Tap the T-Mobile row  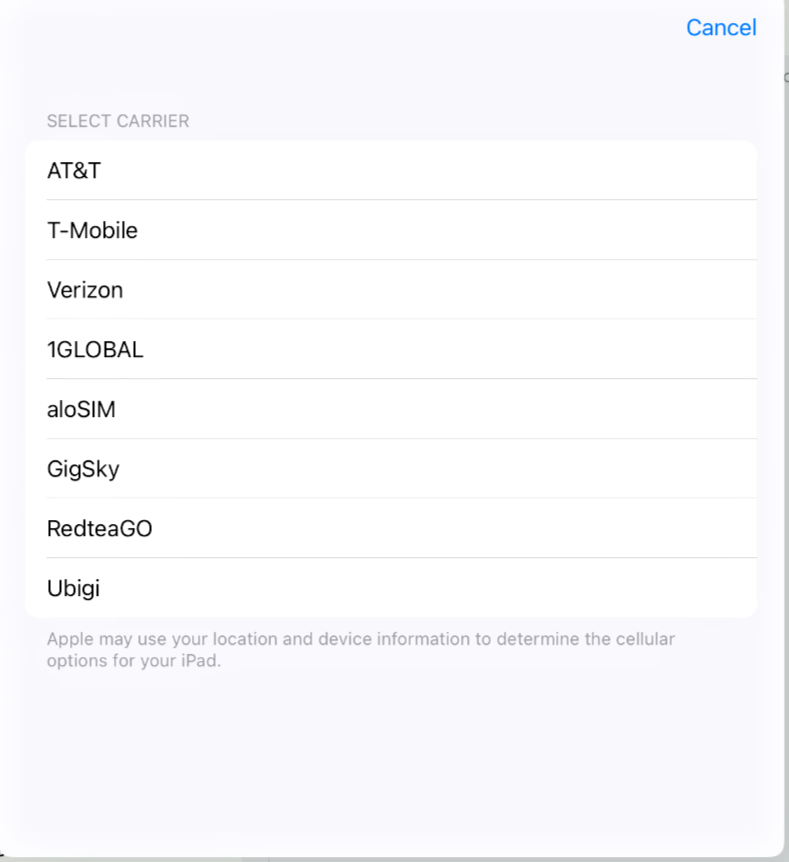click(x=391, y=230)
